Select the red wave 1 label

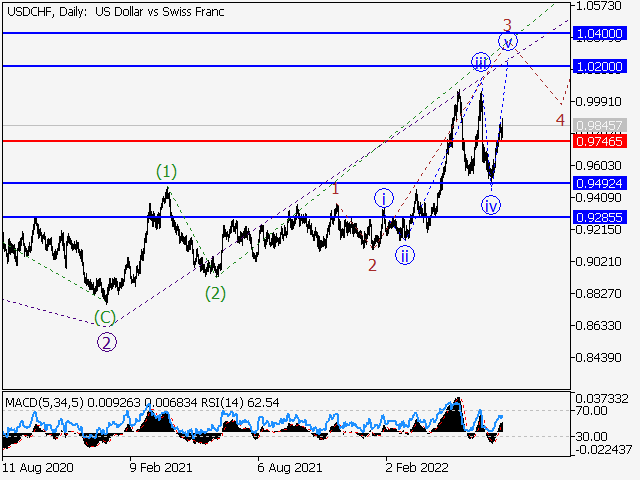click(335, 189)
